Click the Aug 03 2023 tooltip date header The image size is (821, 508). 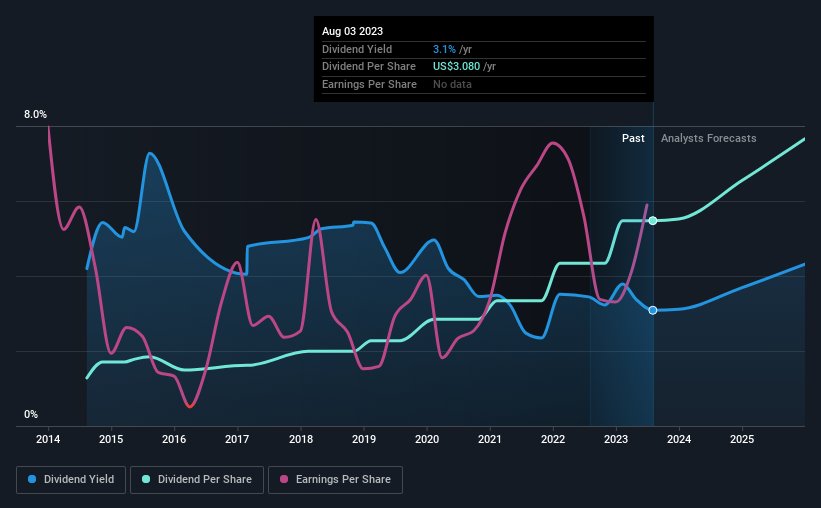352,31
